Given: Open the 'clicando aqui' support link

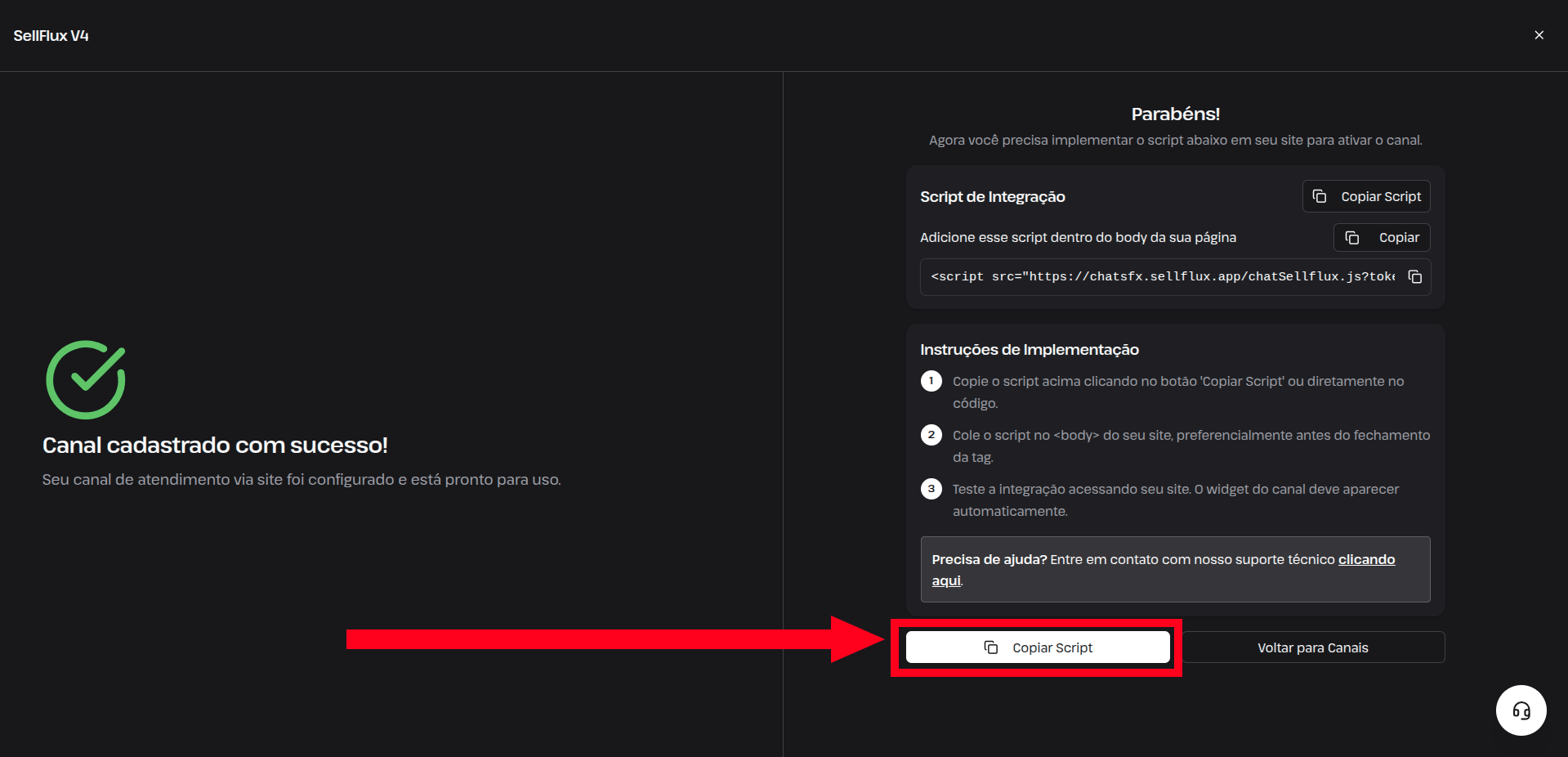Looking at the screenshot, I should 1366,559.
